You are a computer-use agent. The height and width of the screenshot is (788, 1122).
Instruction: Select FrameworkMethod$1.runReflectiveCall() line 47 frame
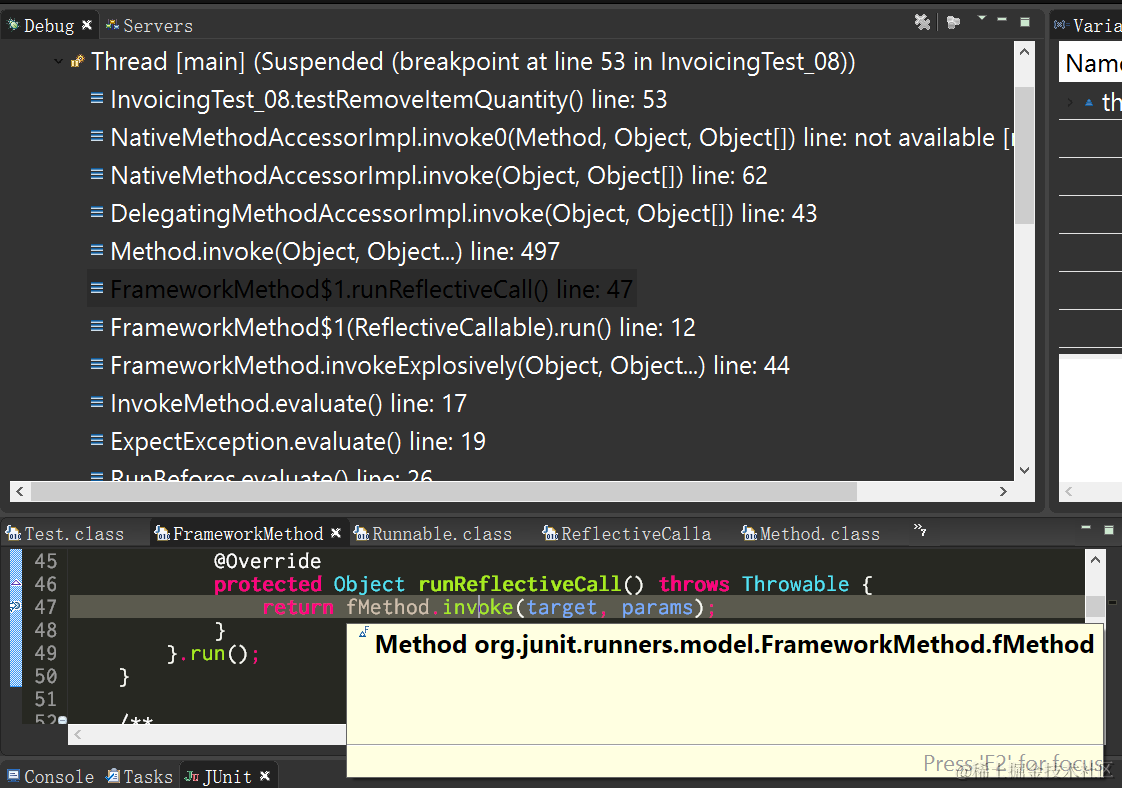coord(362,289)
